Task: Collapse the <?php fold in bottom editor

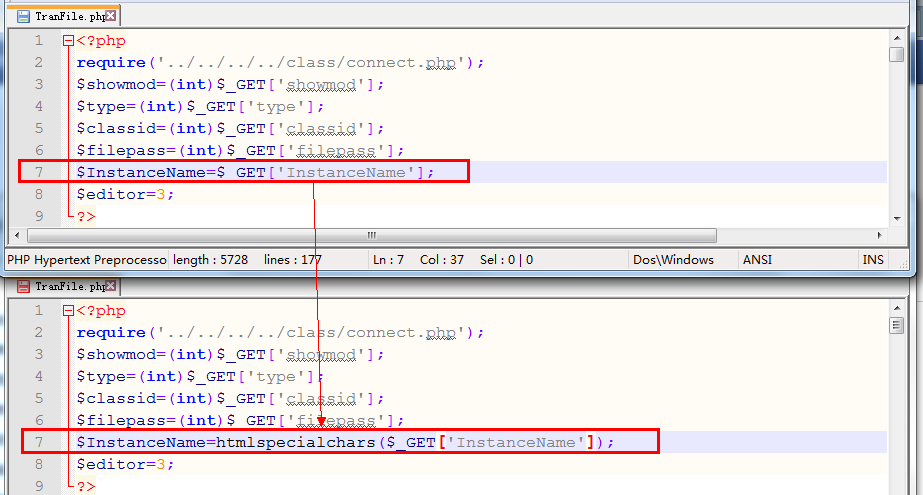Action: 68,311
